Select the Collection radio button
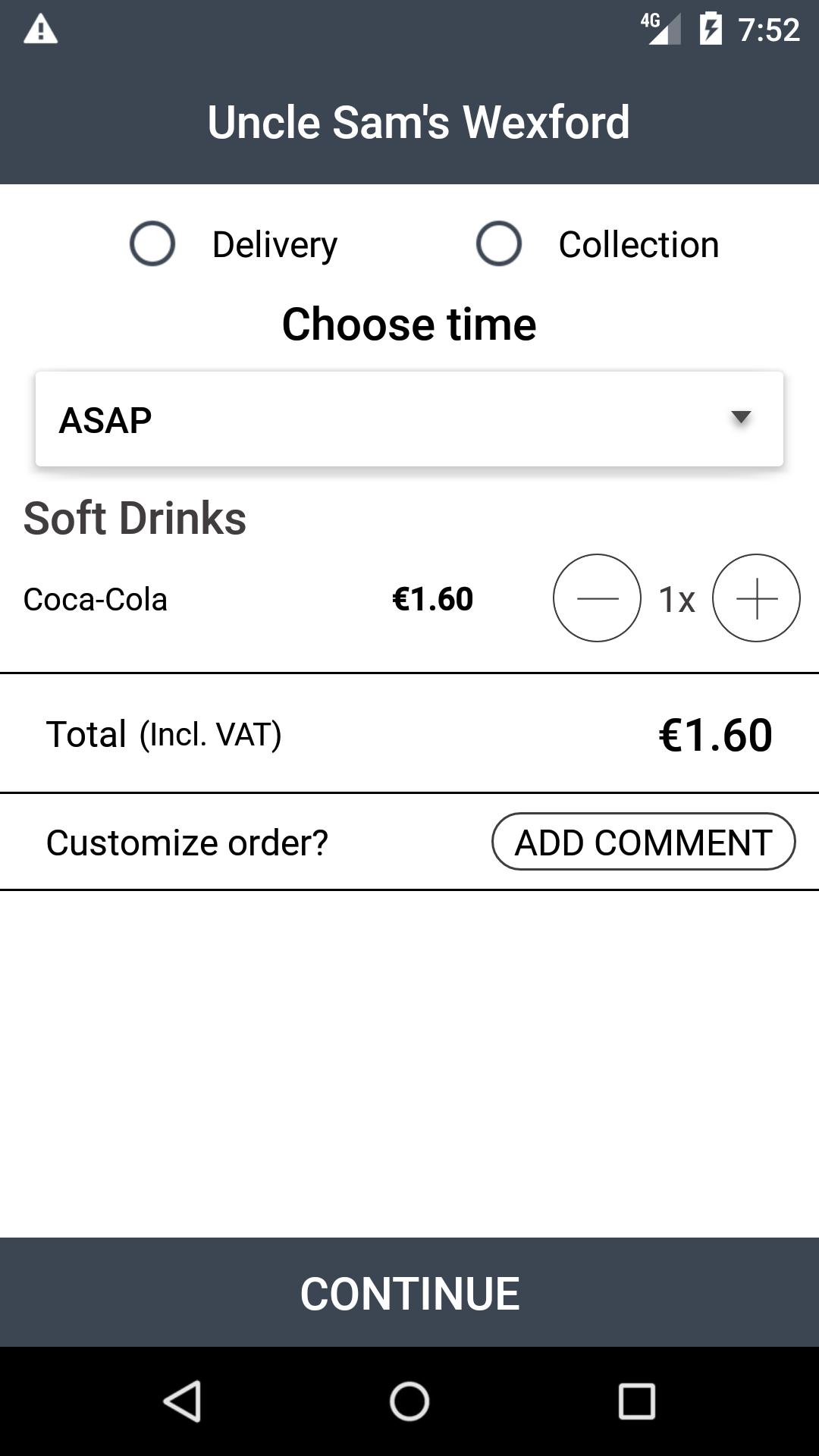Image resolution: width=819 pixels, height=1456 pixels. coord(498,244)
